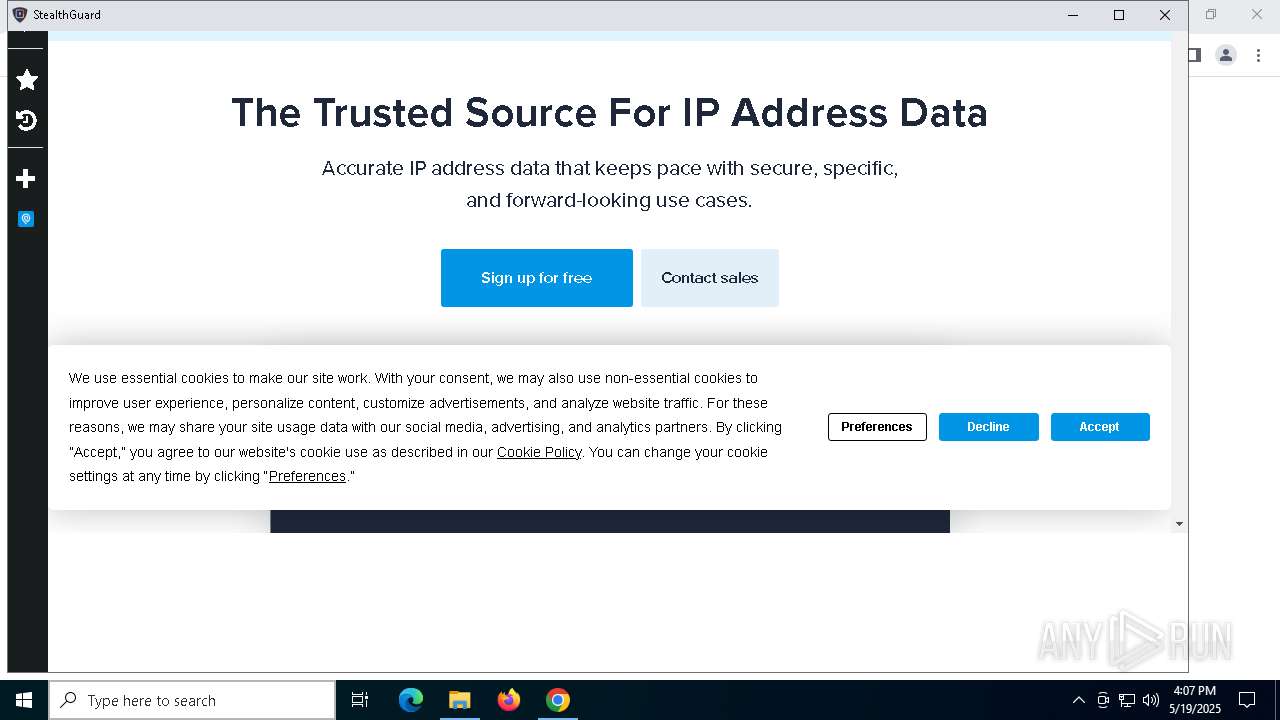Open cookie Preferences button
This screenshot has height=720, width=1280.
click(x=877, y=427)
